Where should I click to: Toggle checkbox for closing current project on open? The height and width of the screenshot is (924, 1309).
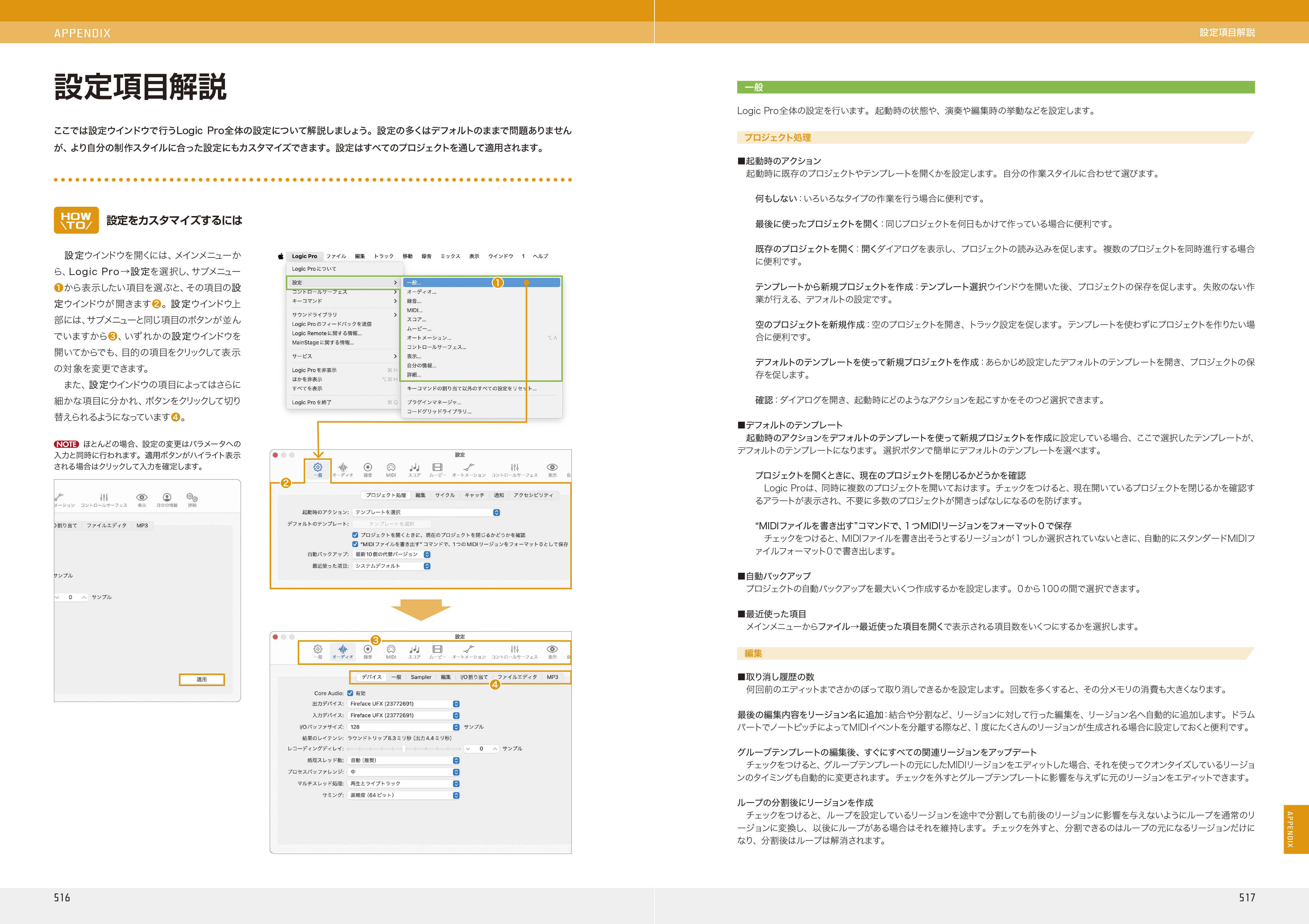point(355,535)
